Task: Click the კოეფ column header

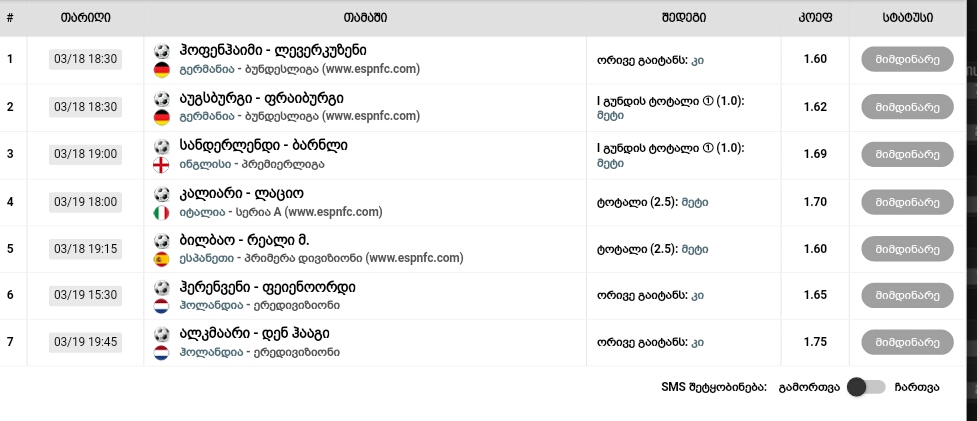Action: click(815, 18)
